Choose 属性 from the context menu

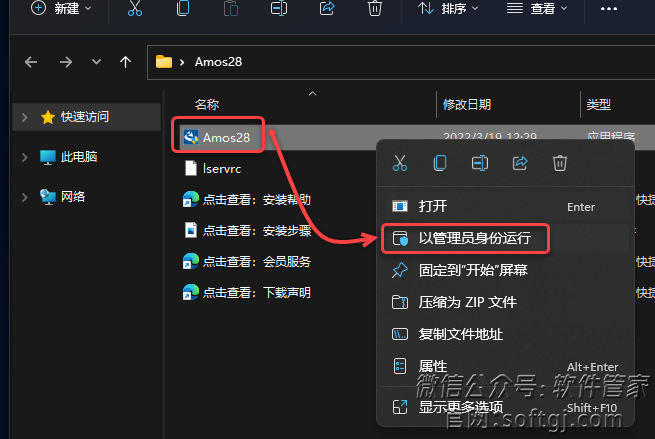(505, 366)
